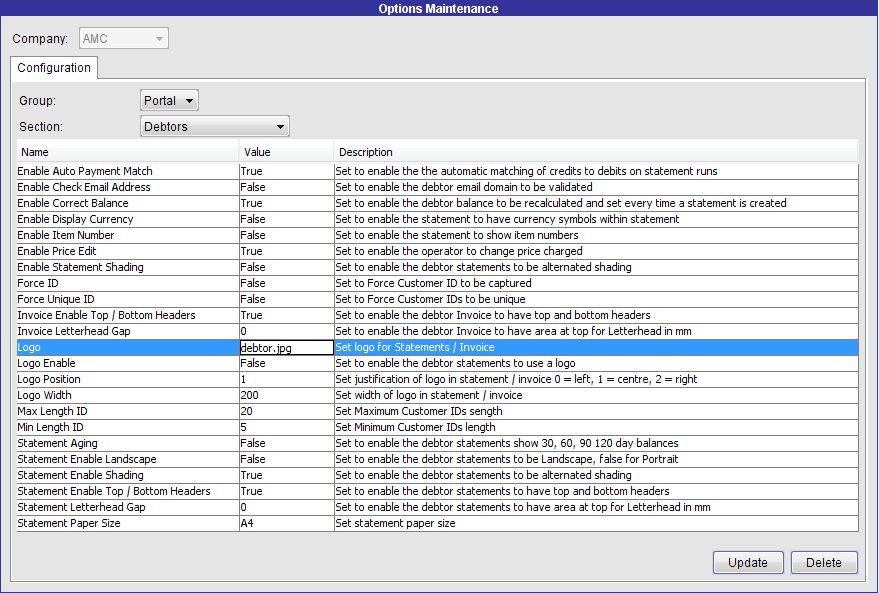Click the Name column header
The height and width of the screenshot is (593, 879).
(x=128, y=152)
